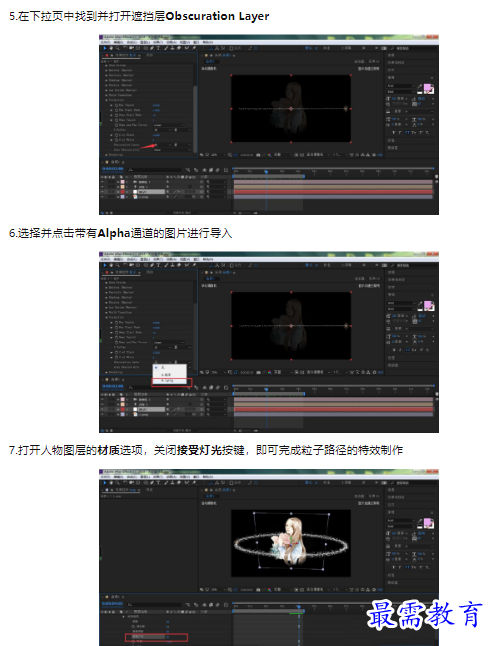Image resolution: width=491 pixels, height=646 pixels.
Task: Click the Graph Editor icon in step 7 timeline
Action: [x=226, y=605]
